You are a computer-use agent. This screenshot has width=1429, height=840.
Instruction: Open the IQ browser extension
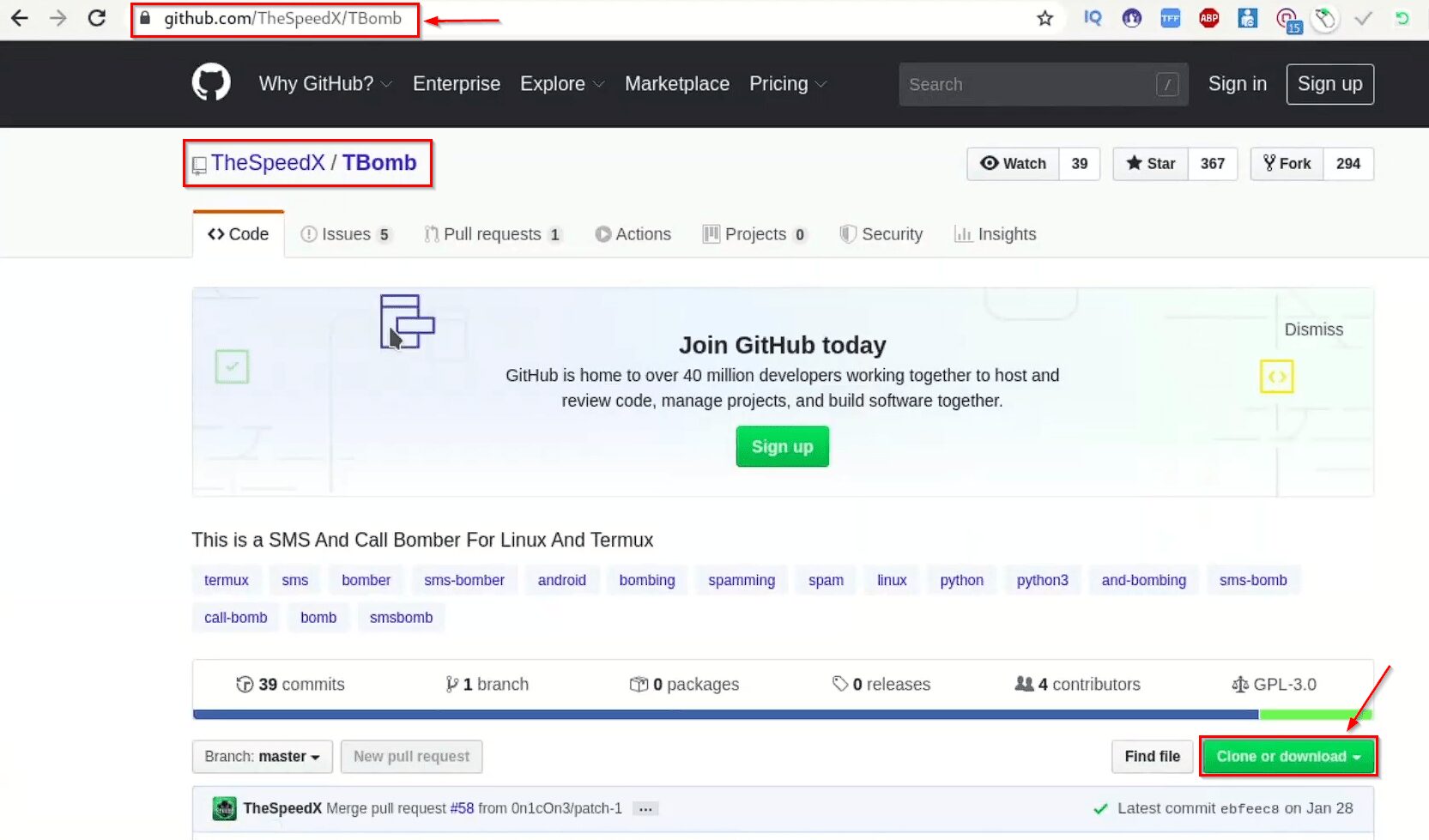(1093, 18)
